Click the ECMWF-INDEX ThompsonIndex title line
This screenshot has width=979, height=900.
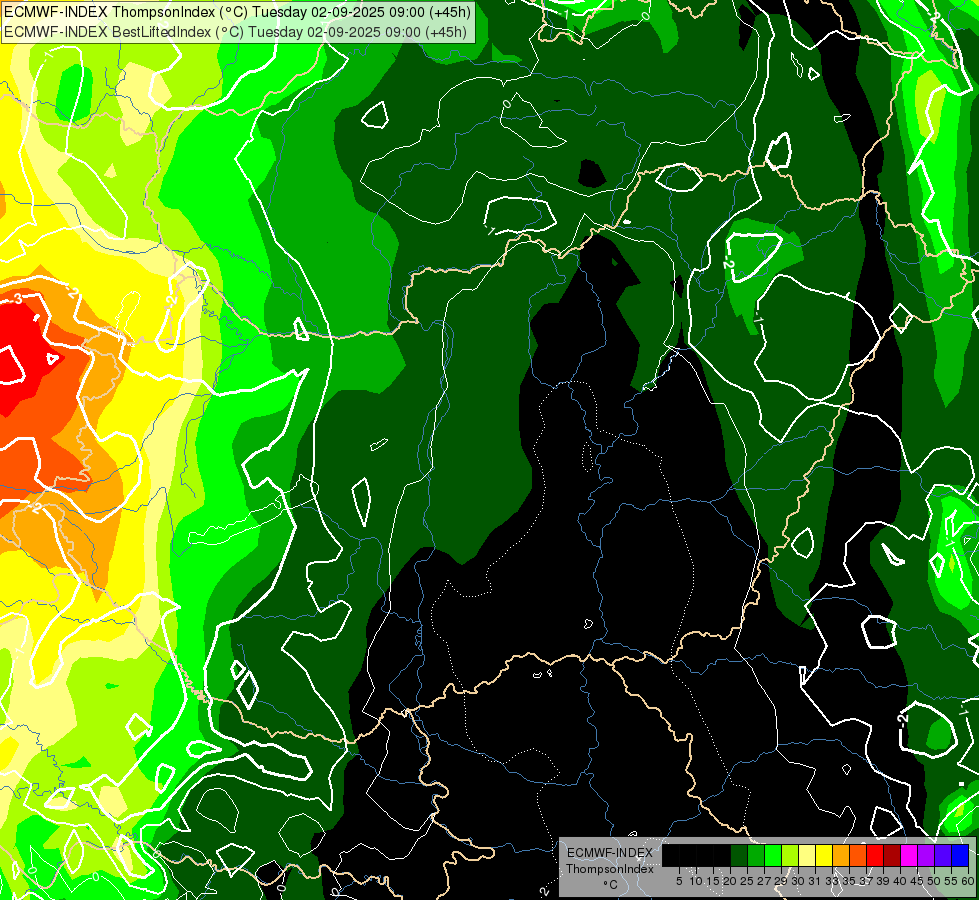pos(237,12)
